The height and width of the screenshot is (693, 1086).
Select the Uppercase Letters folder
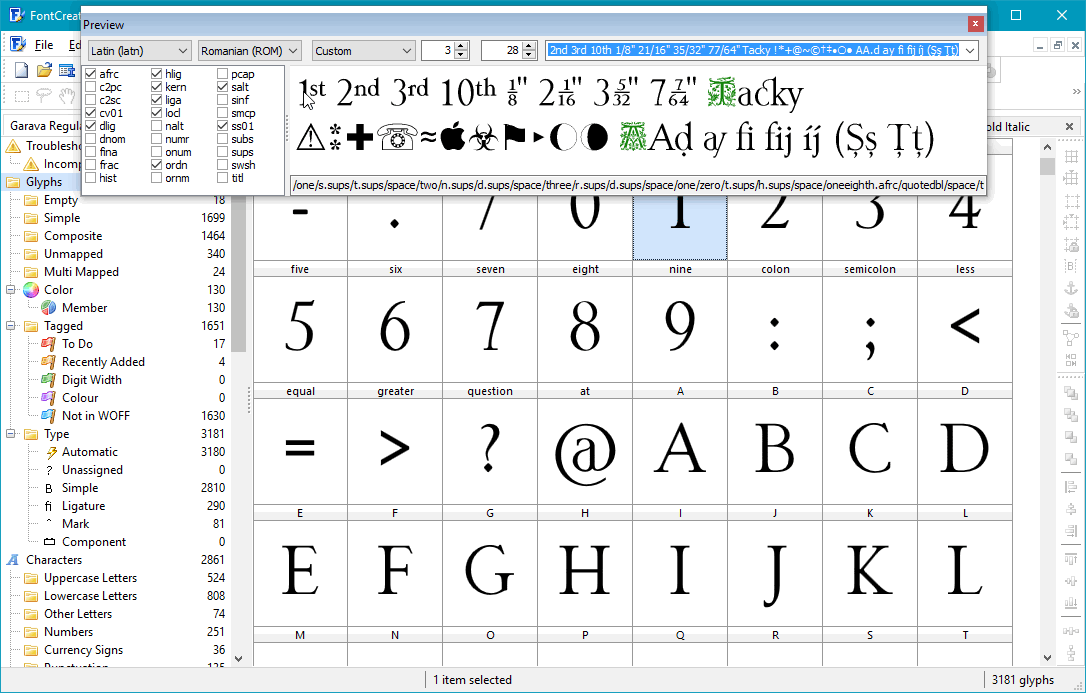(x=90, y=578)
